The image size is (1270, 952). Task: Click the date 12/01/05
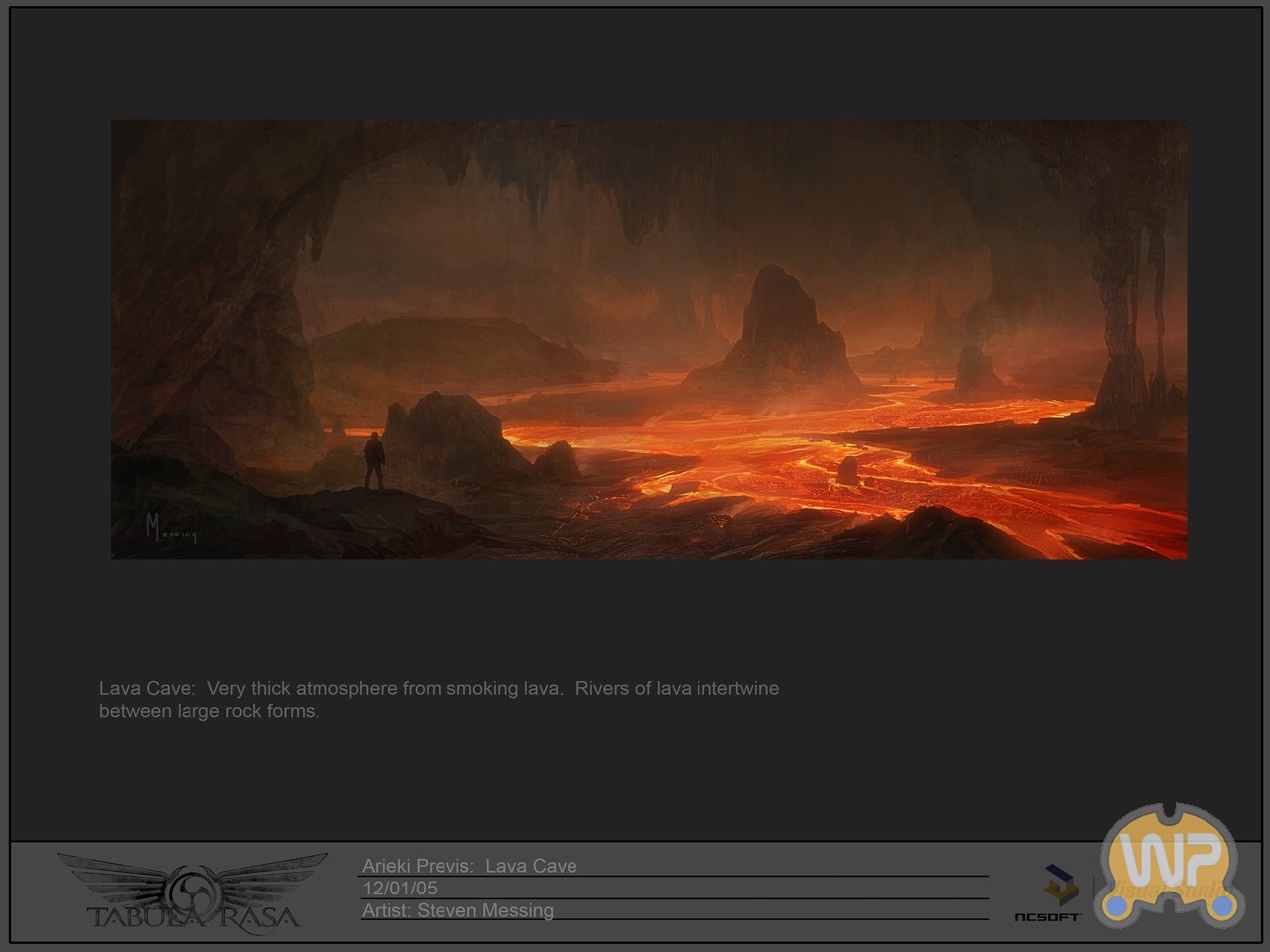(400, 889)
